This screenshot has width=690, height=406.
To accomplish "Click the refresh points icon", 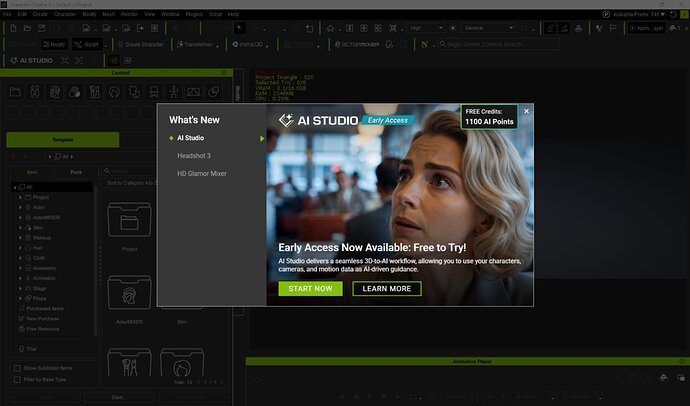I will (673, 15).
